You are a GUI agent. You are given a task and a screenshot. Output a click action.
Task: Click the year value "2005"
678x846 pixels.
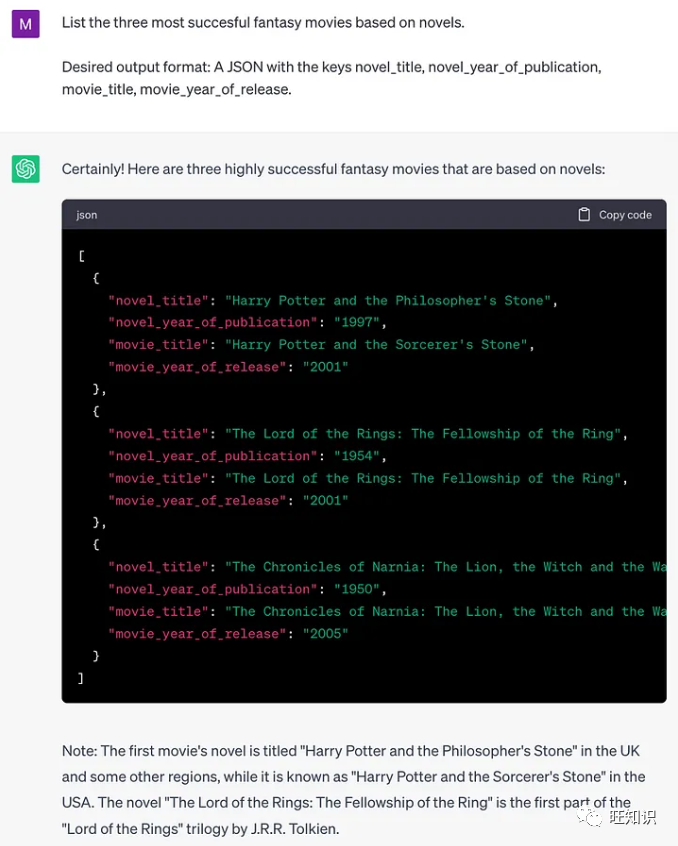pyautogui.click(x=325, y=634)
